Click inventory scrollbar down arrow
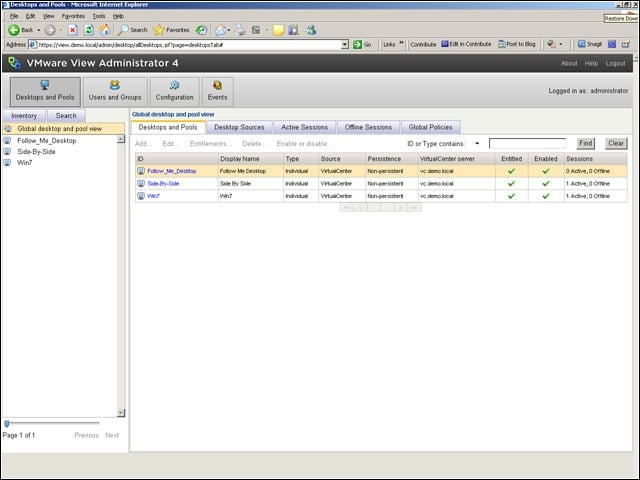Screen dimensions: 640x480 (x=121, y=413)
